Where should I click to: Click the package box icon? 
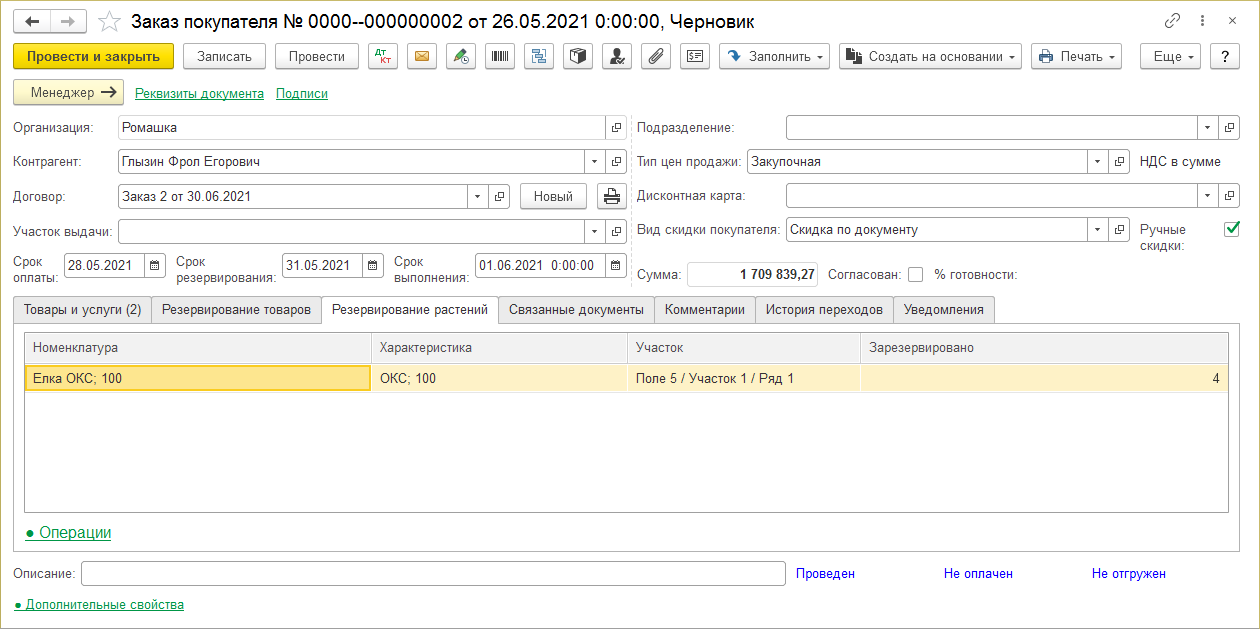tap(578, 57)
